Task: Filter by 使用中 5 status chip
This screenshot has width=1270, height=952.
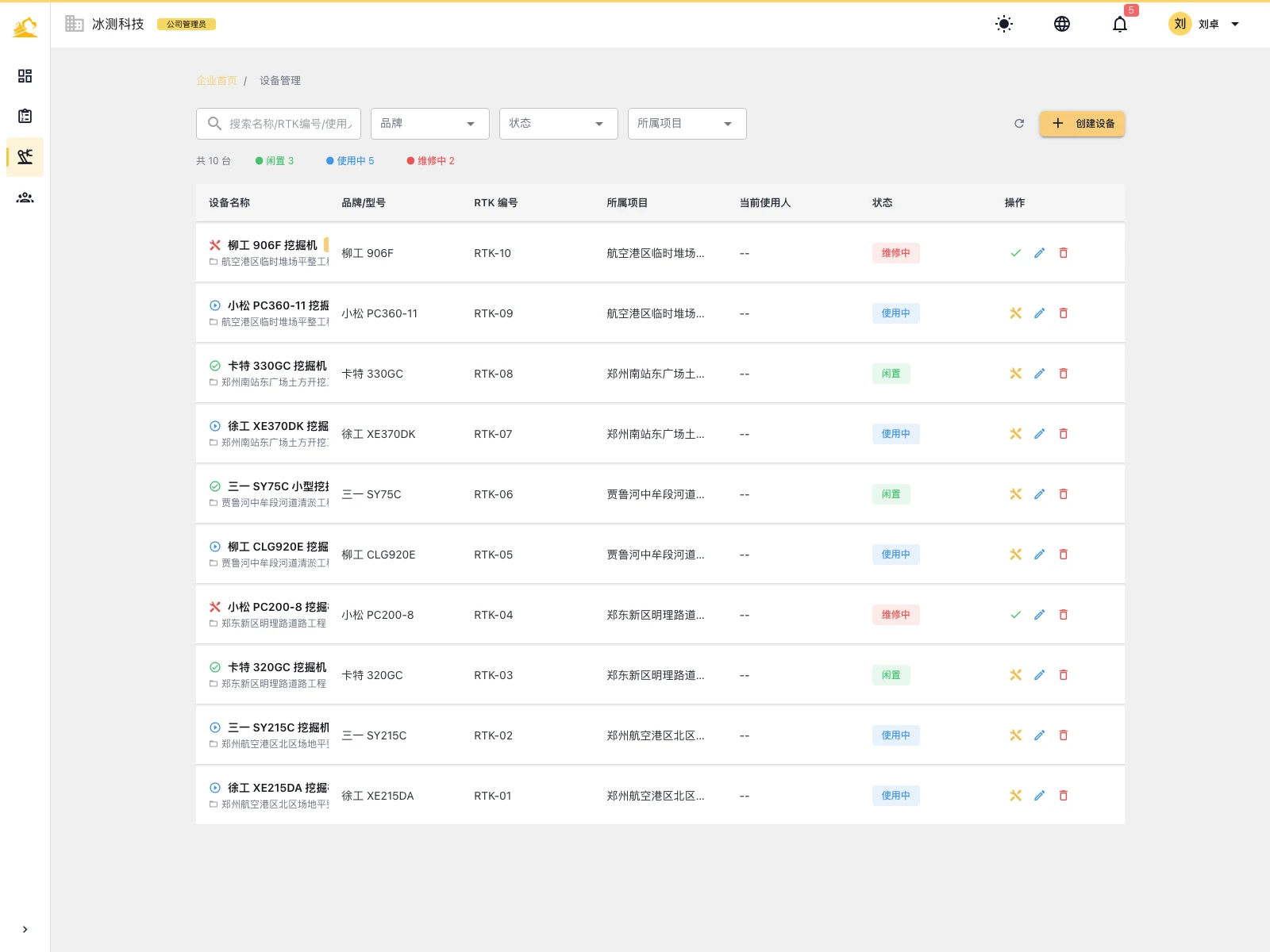Action: tap(350, 161)
